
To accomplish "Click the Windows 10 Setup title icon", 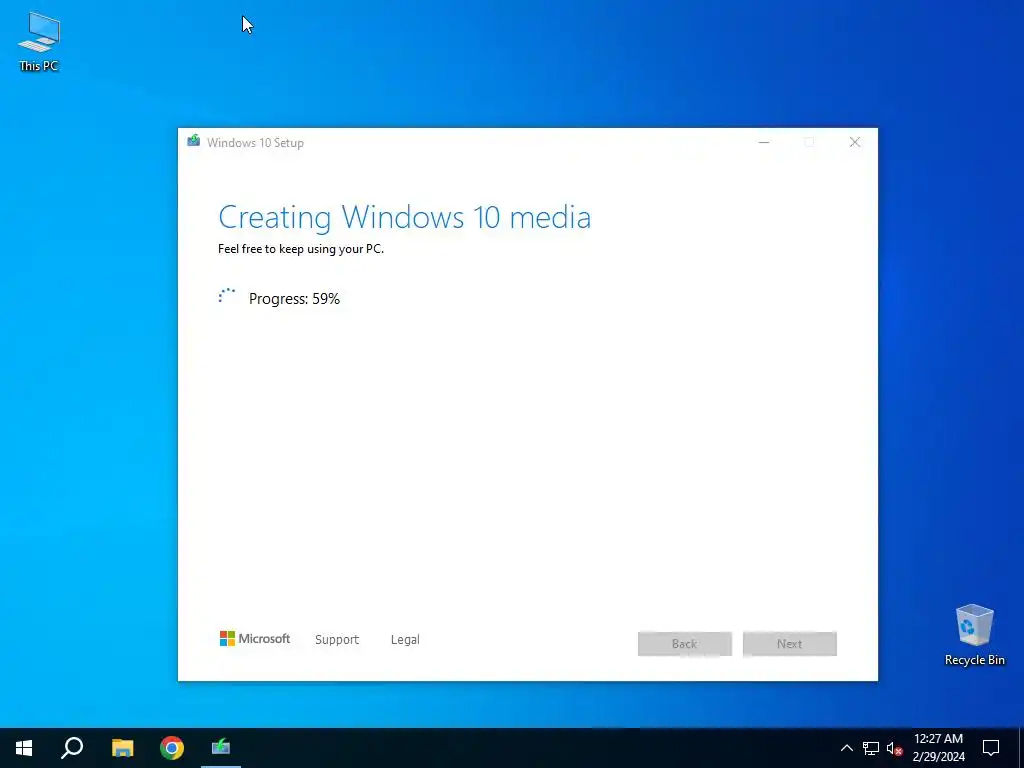I will (x=193, y=141).
